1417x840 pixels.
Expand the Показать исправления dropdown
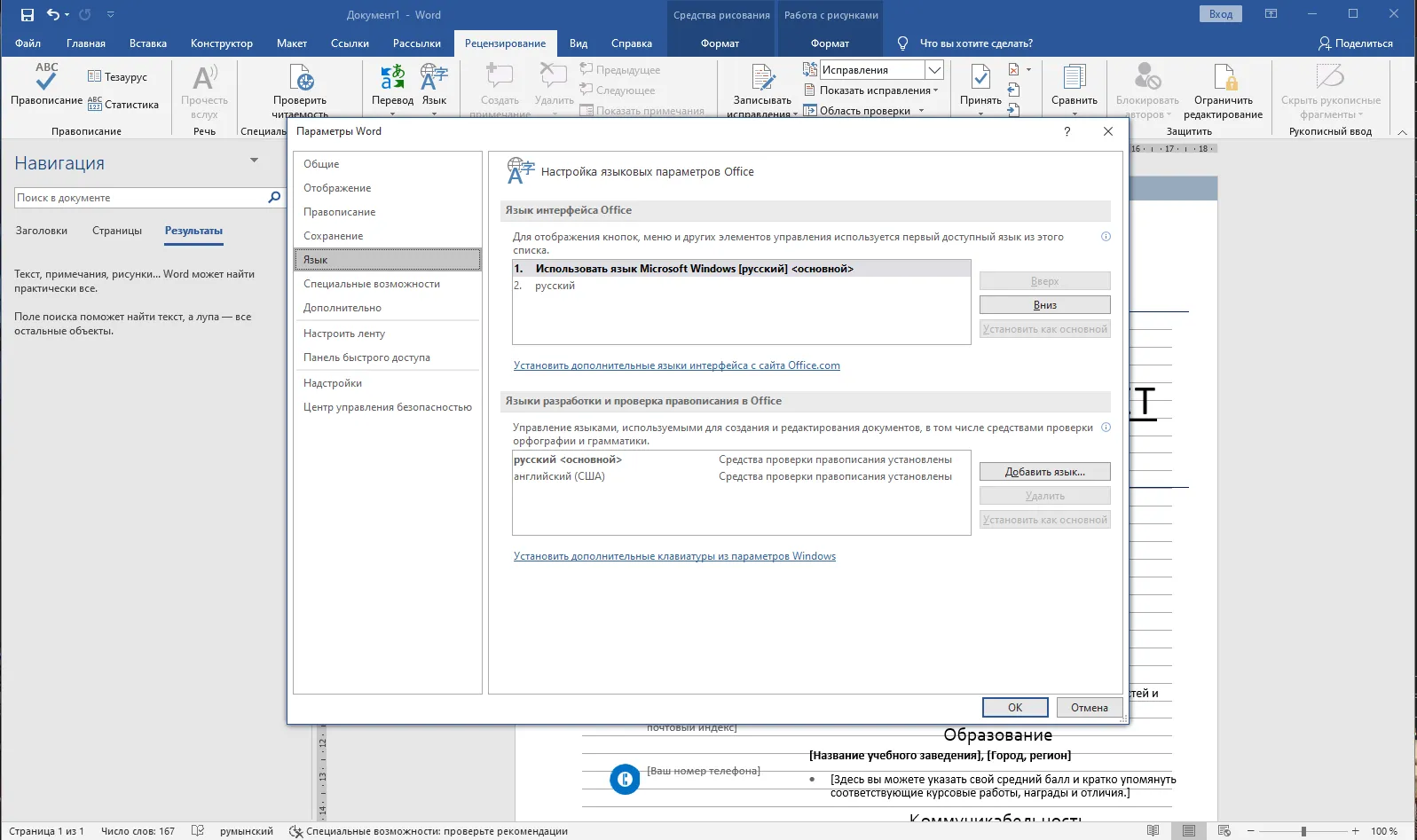[935, 90]
